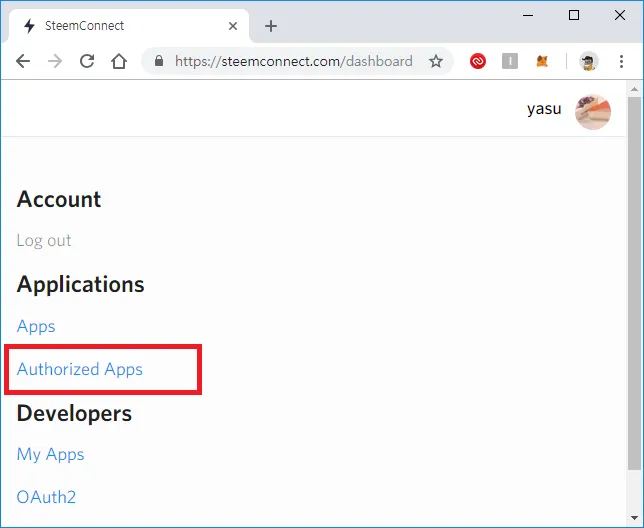Open the red Authy extension icon
644x528 pixels.
478,62
